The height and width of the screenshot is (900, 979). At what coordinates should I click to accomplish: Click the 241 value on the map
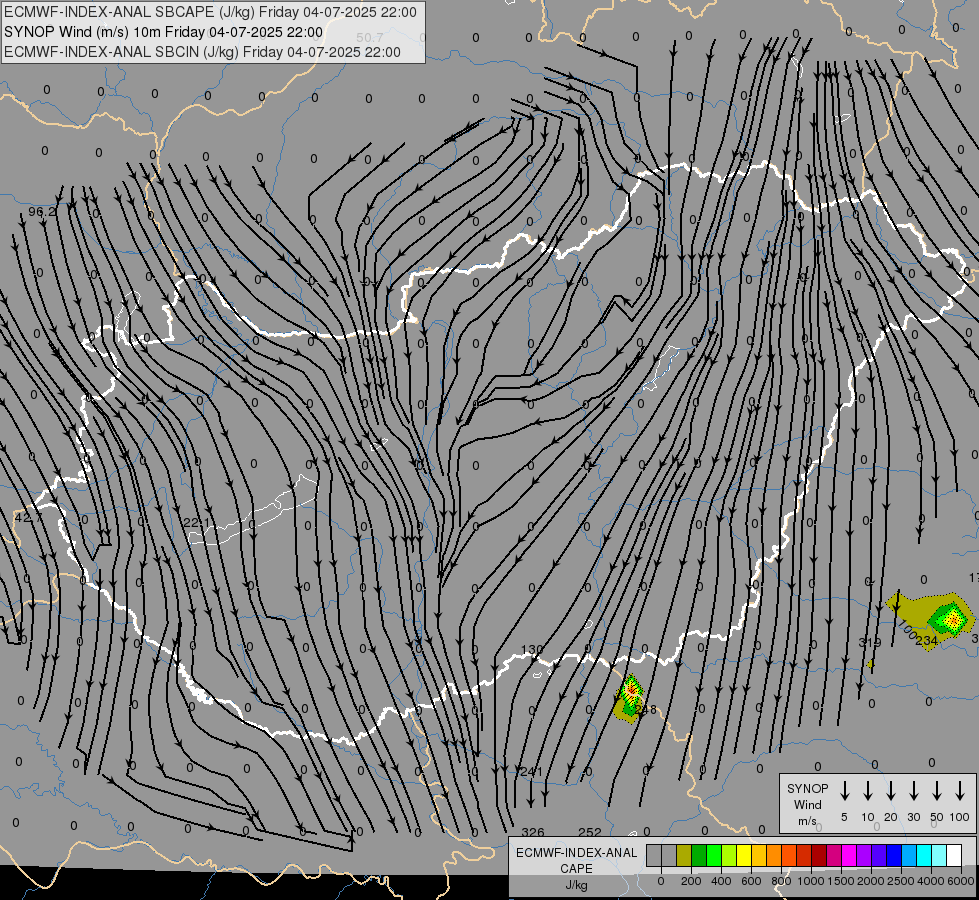click(x=531, y=772)
